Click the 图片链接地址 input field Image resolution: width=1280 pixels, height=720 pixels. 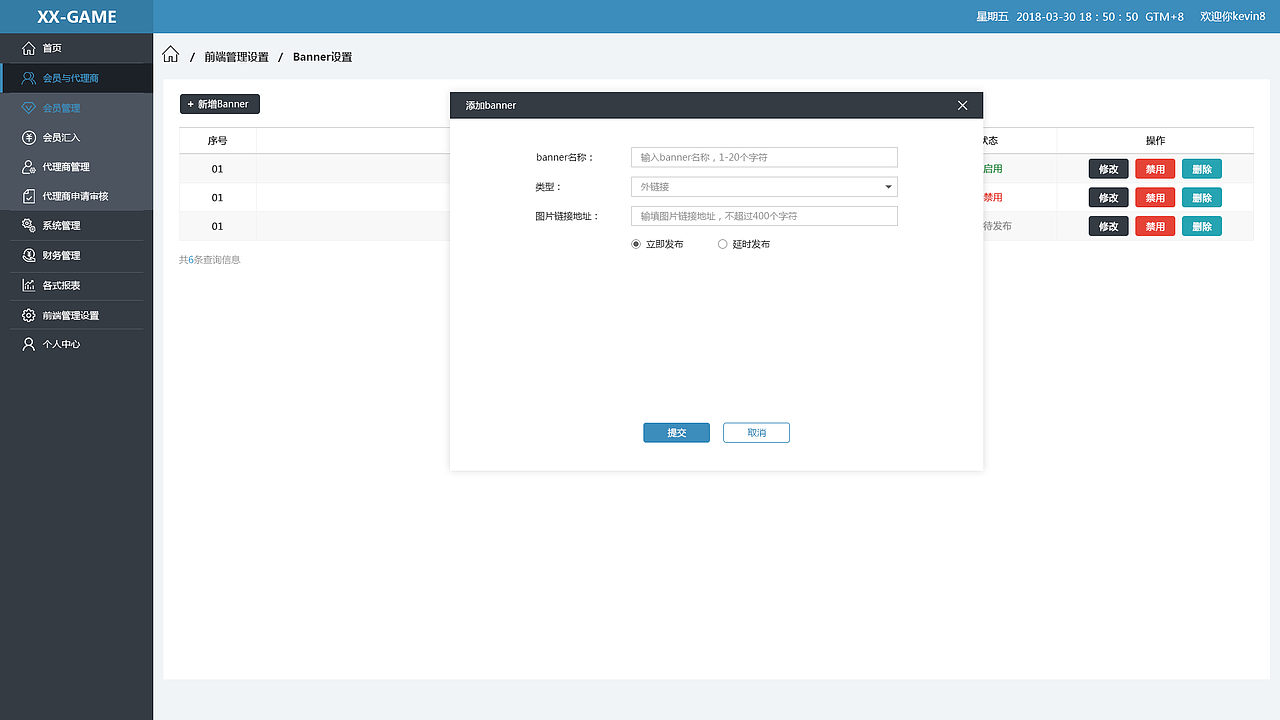[x=764, y=216]
